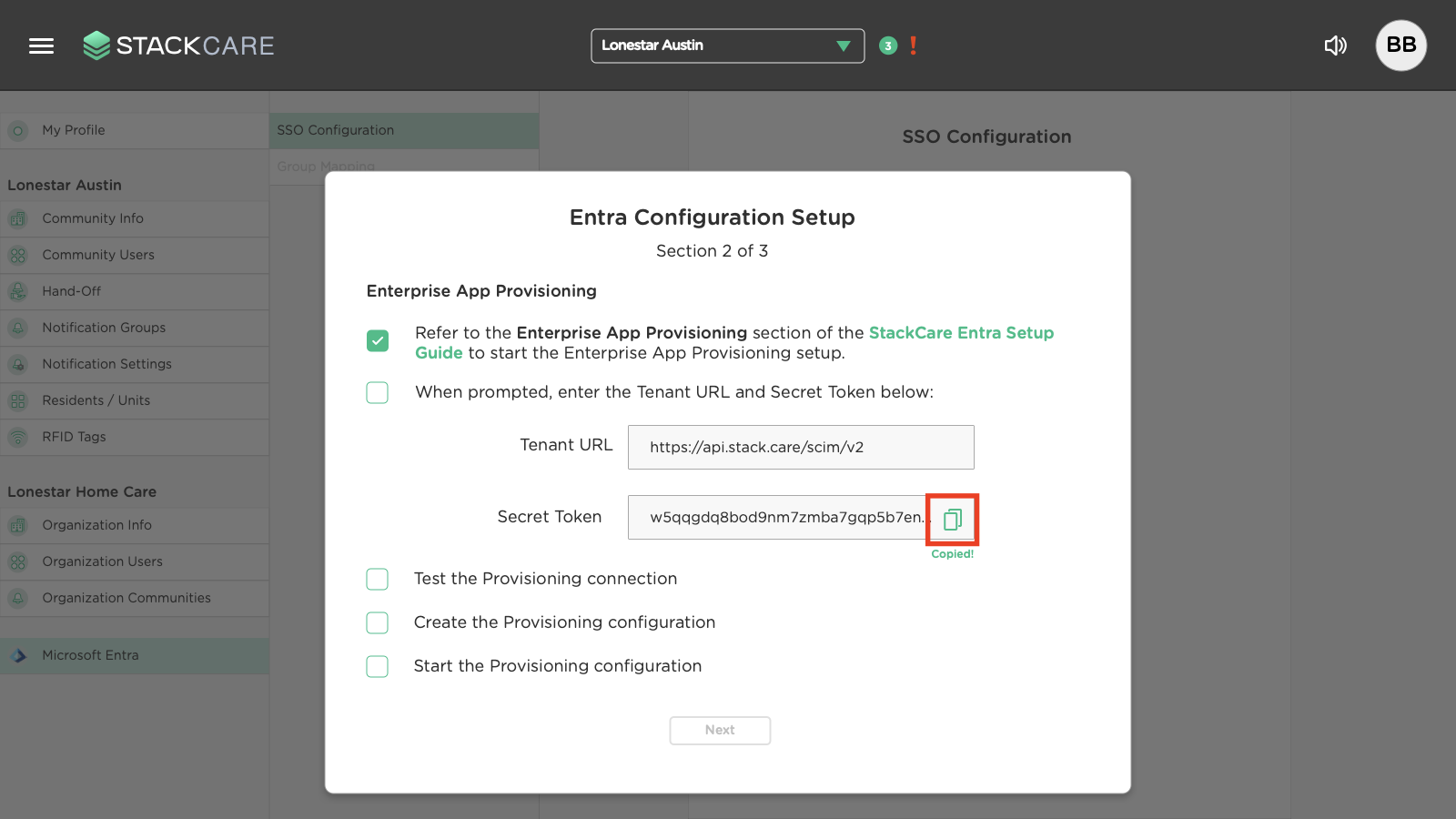
Task: Click the red exclamation alert icon
Action: 913,45
